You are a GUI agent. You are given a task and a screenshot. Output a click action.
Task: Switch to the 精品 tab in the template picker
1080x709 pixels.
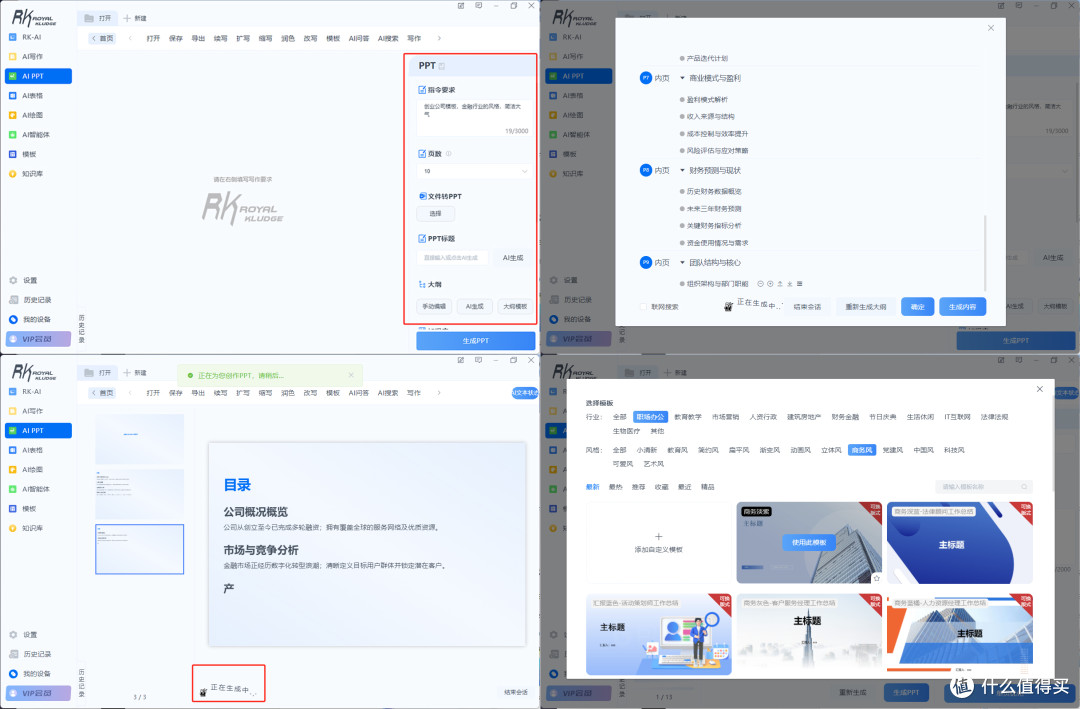click(x=707, y=486)
